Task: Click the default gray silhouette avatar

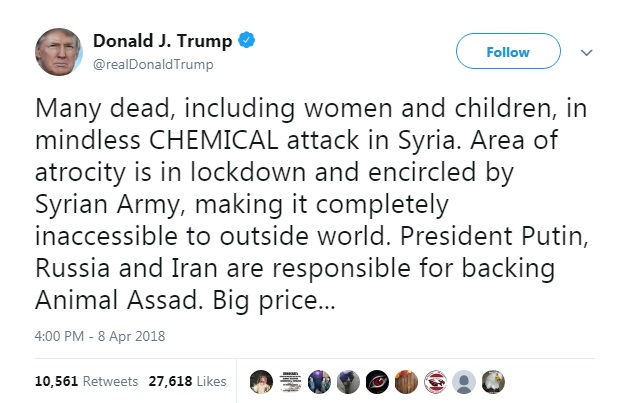Action: pyautogui.click(x=464, y=381)
